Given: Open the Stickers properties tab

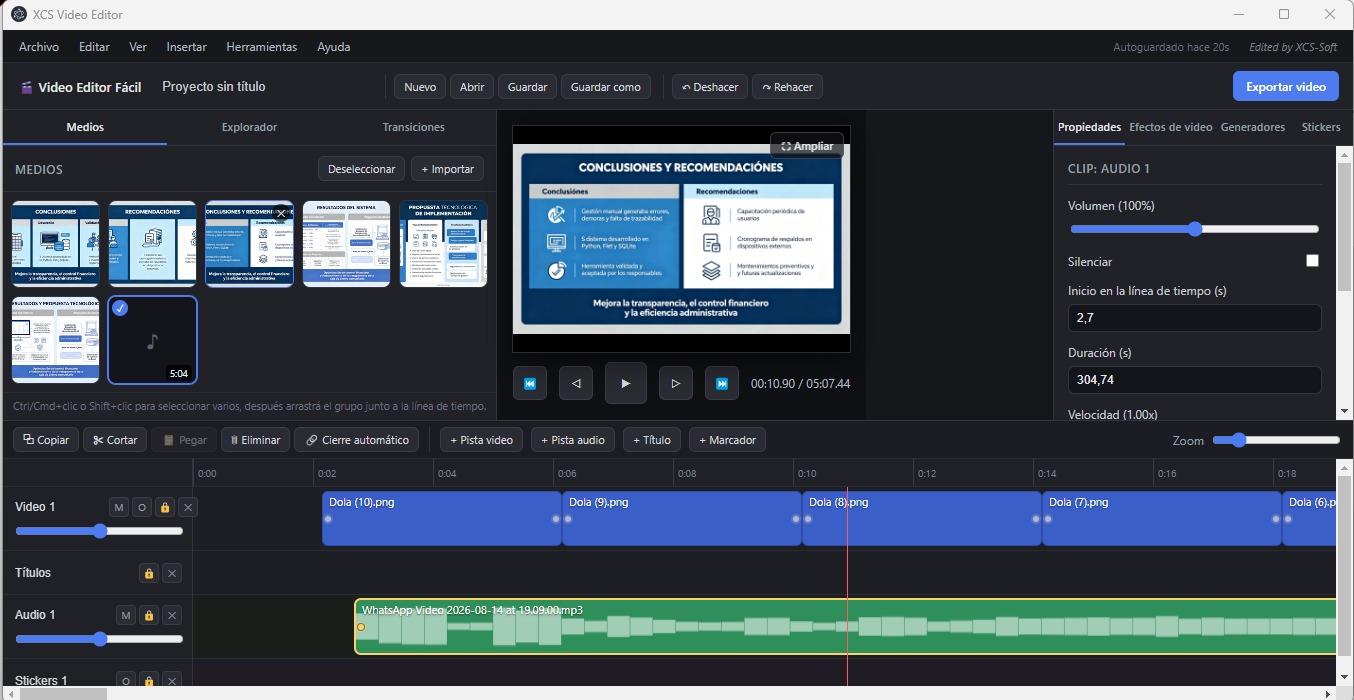Looking at the screenshot, I should coord(1321,127).
